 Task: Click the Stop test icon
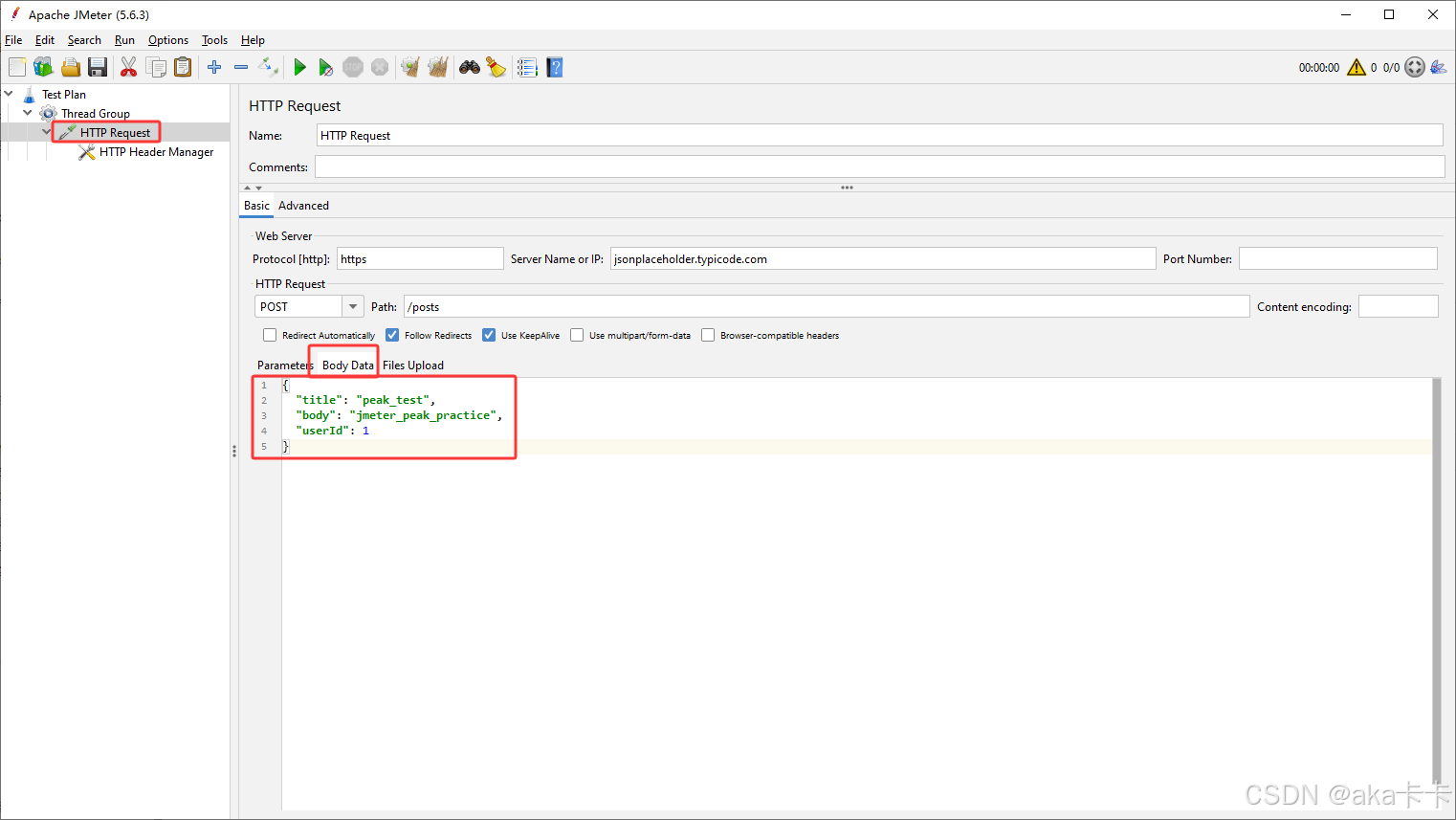click(353, 67)
